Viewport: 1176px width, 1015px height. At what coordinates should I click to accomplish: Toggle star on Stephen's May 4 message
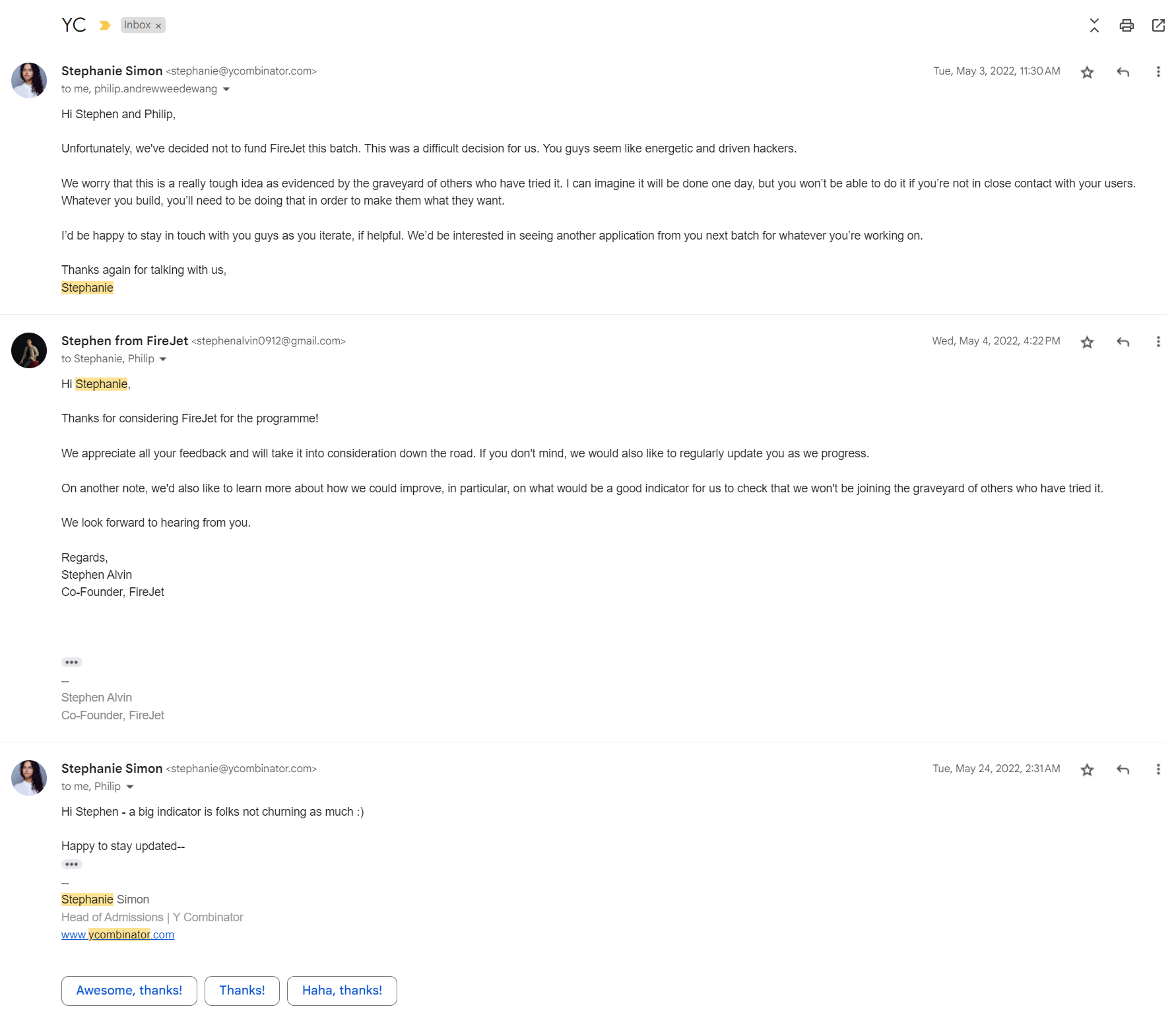1087,342
